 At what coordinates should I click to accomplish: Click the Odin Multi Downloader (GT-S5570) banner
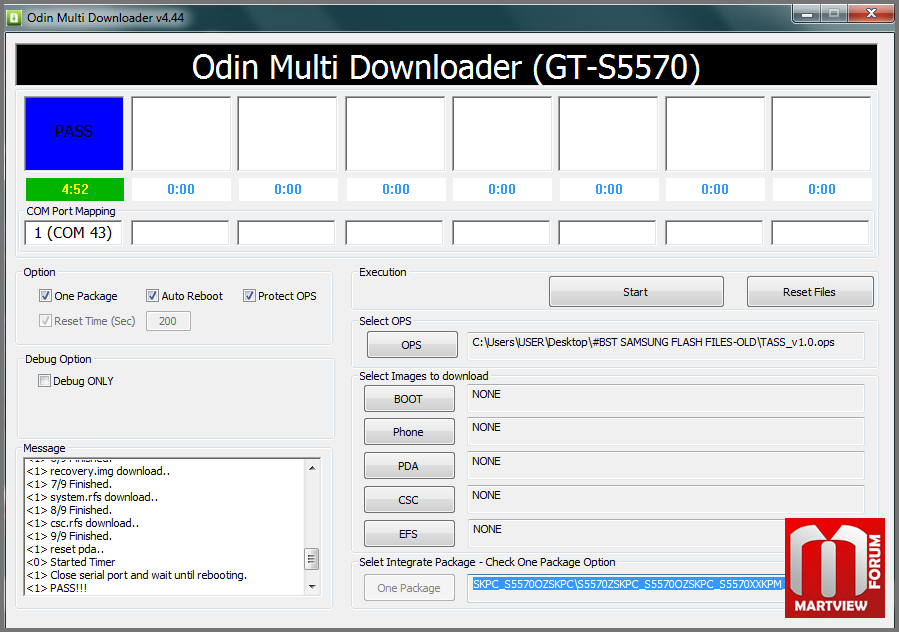(x=446, y=65)
